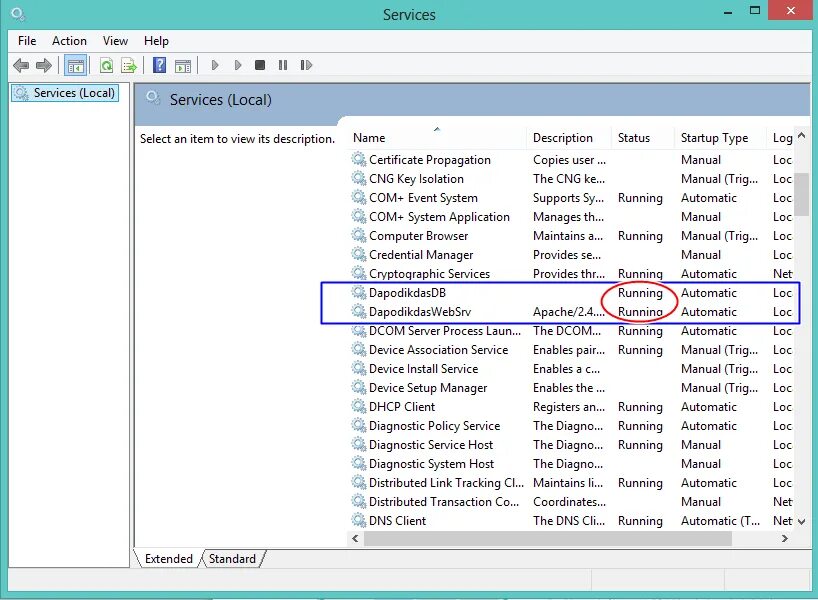Click the Apache/2.4 description of DapodikdasWebSrv
Screen dimensions: 818x600
click(x=569, y=311)
